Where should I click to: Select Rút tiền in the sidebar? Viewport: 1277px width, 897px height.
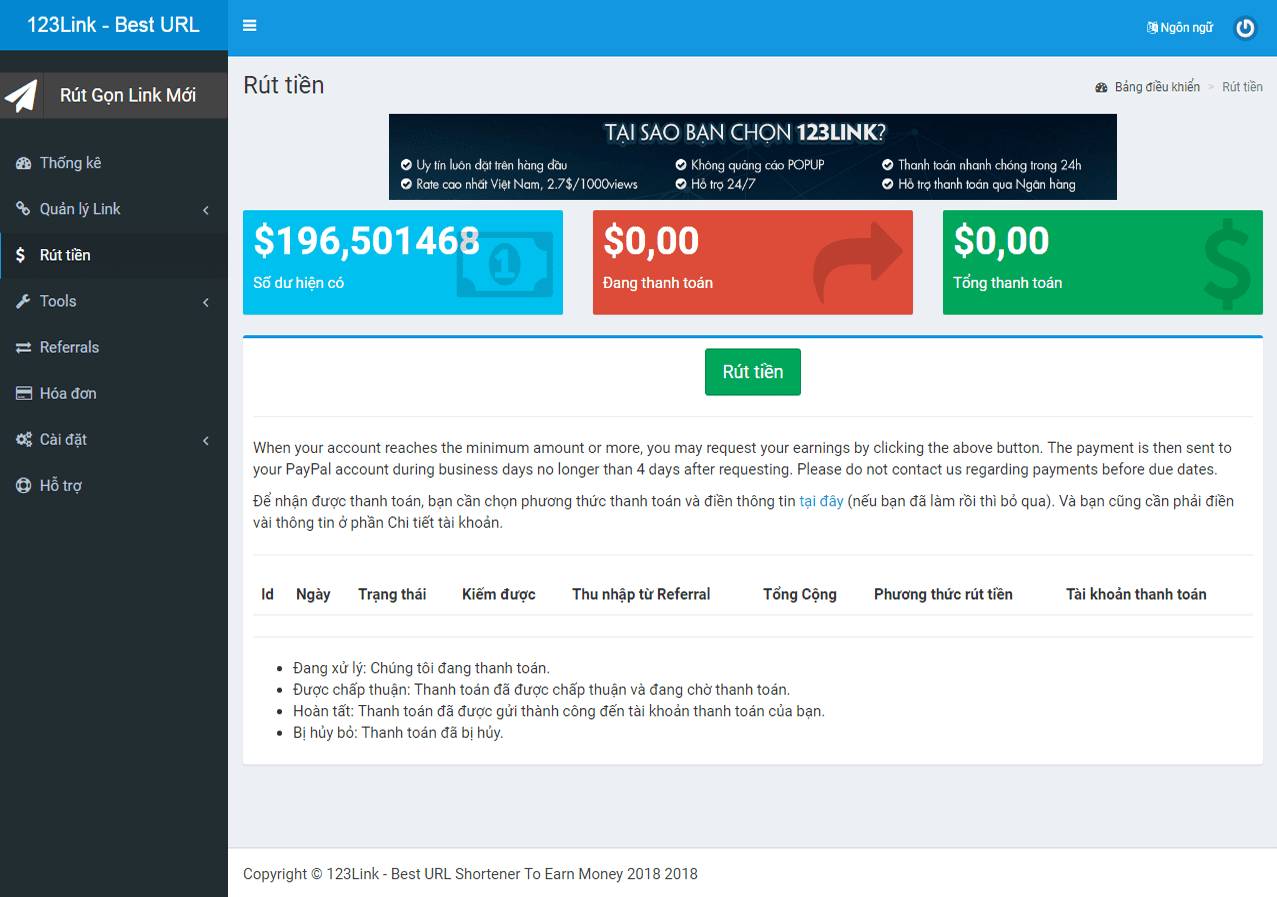tap(114, 255)
